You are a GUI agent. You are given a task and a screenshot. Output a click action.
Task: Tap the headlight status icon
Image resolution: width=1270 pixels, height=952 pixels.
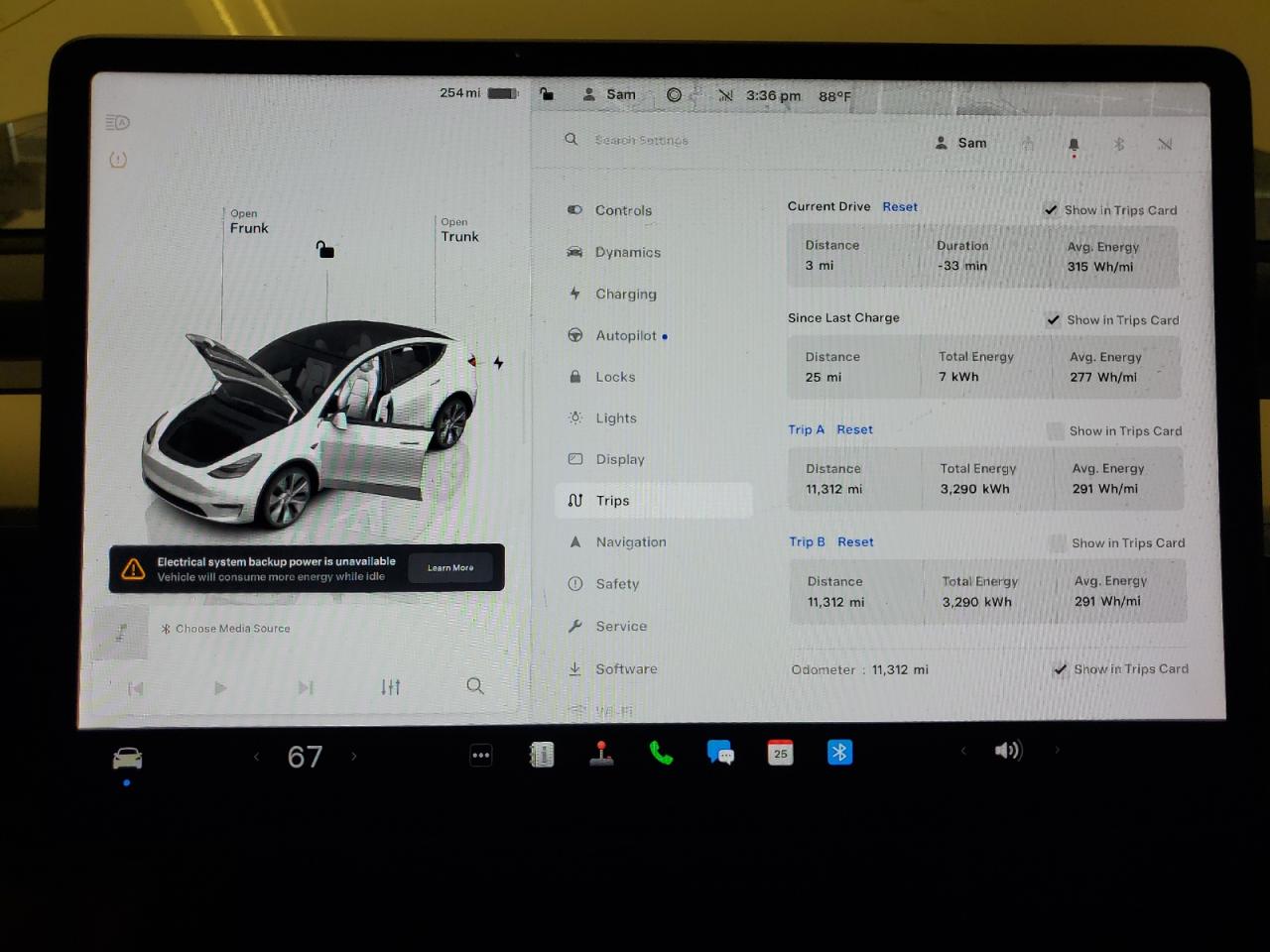pos(117,122)
